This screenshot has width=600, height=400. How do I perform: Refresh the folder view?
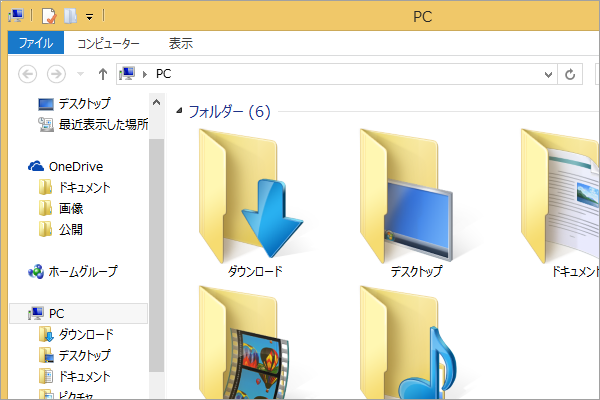570,74
